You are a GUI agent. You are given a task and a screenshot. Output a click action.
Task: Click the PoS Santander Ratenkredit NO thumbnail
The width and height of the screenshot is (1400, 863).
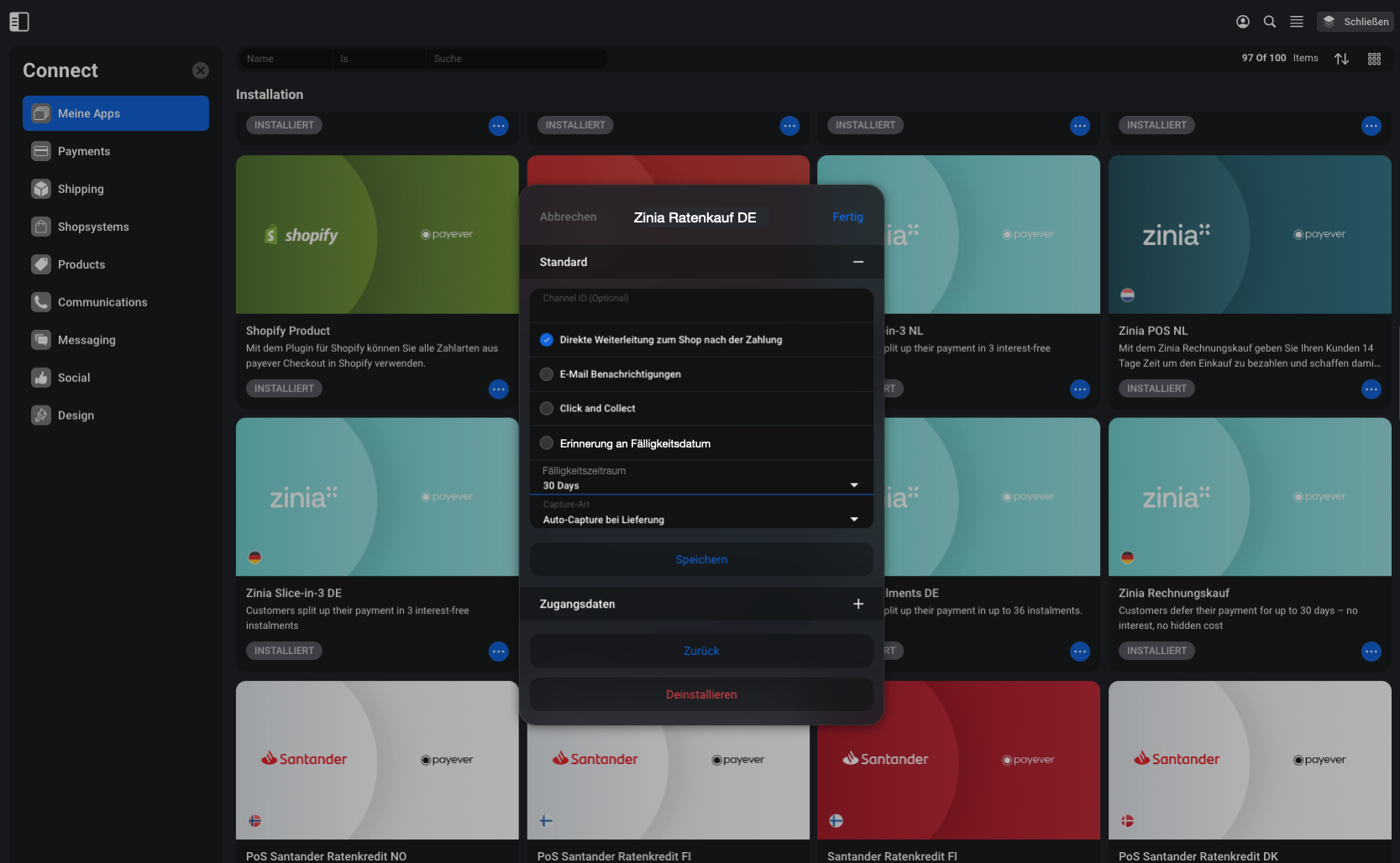pos(377,760)
